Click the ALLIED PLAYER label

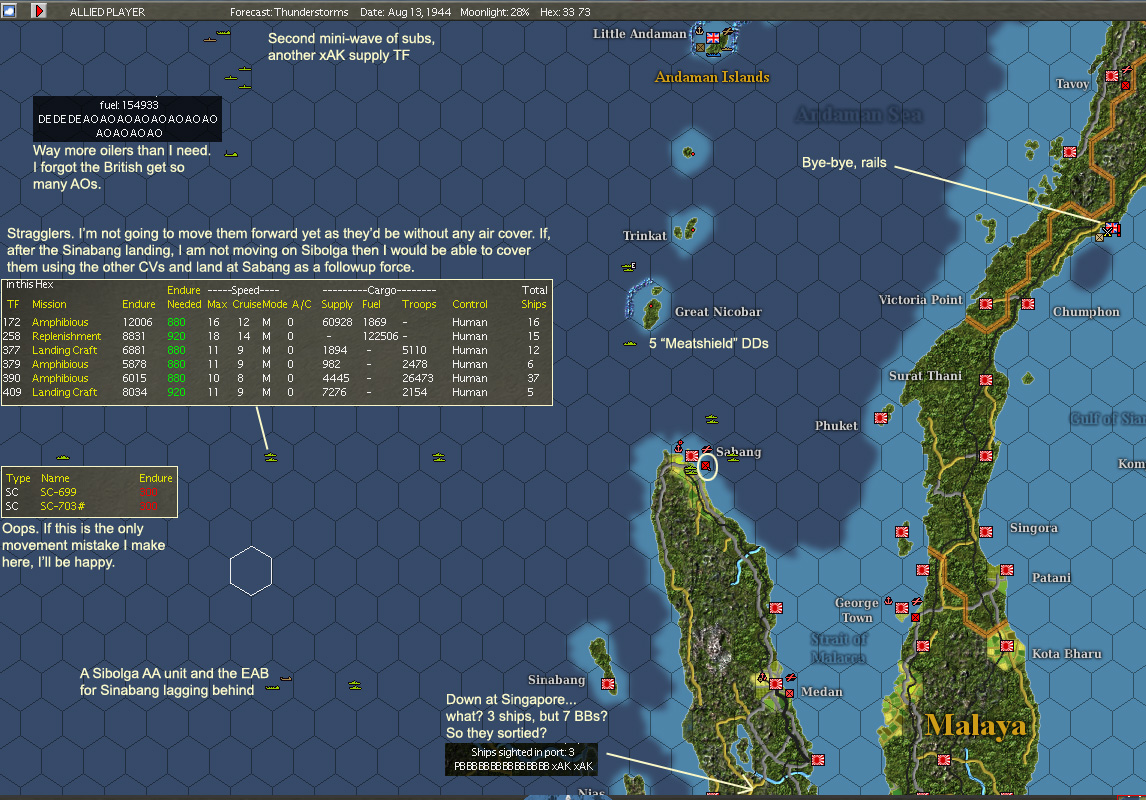(107, 12)
